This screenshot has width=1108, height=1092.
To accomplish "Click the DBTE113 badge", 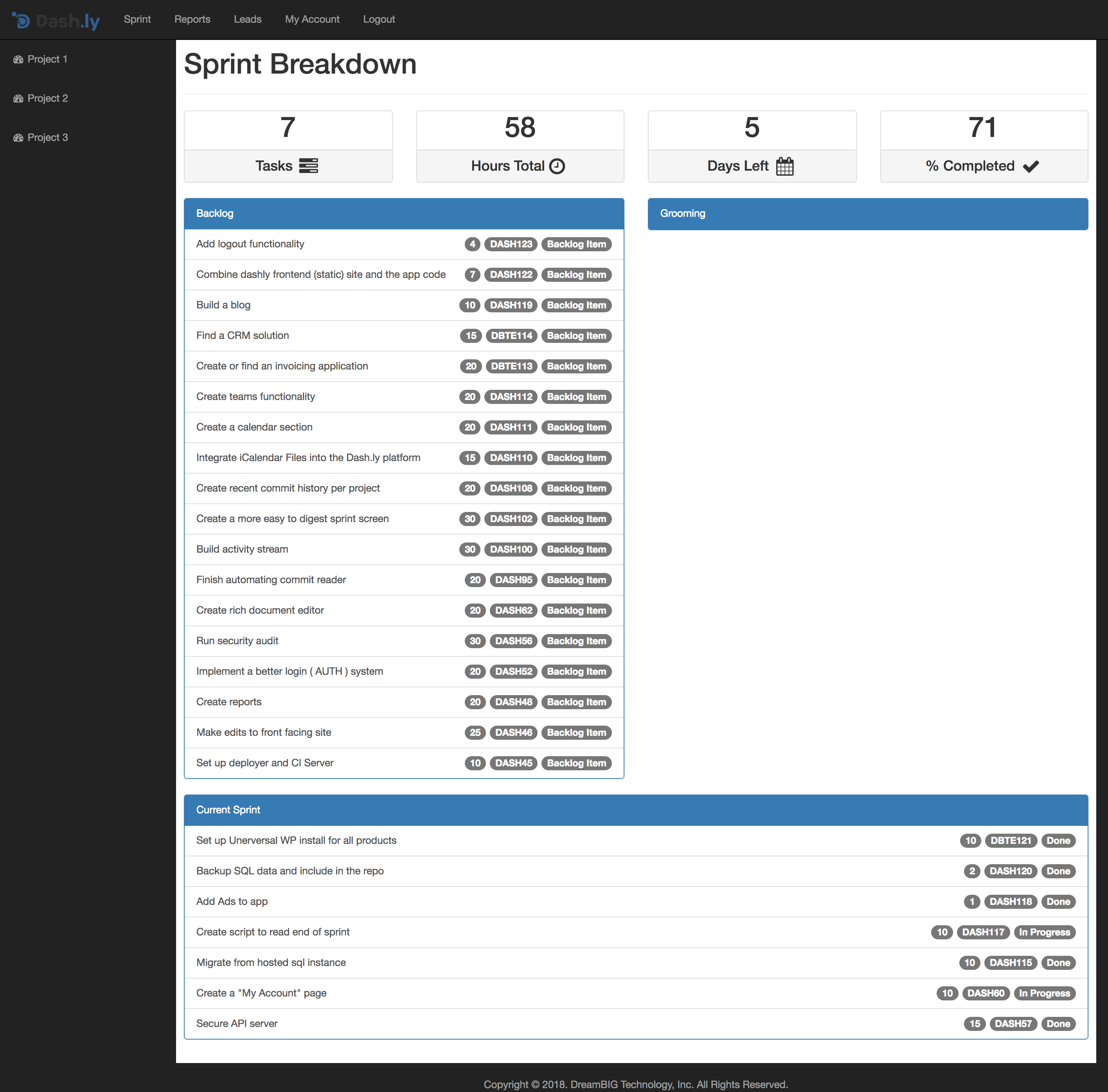I will 512,366.
